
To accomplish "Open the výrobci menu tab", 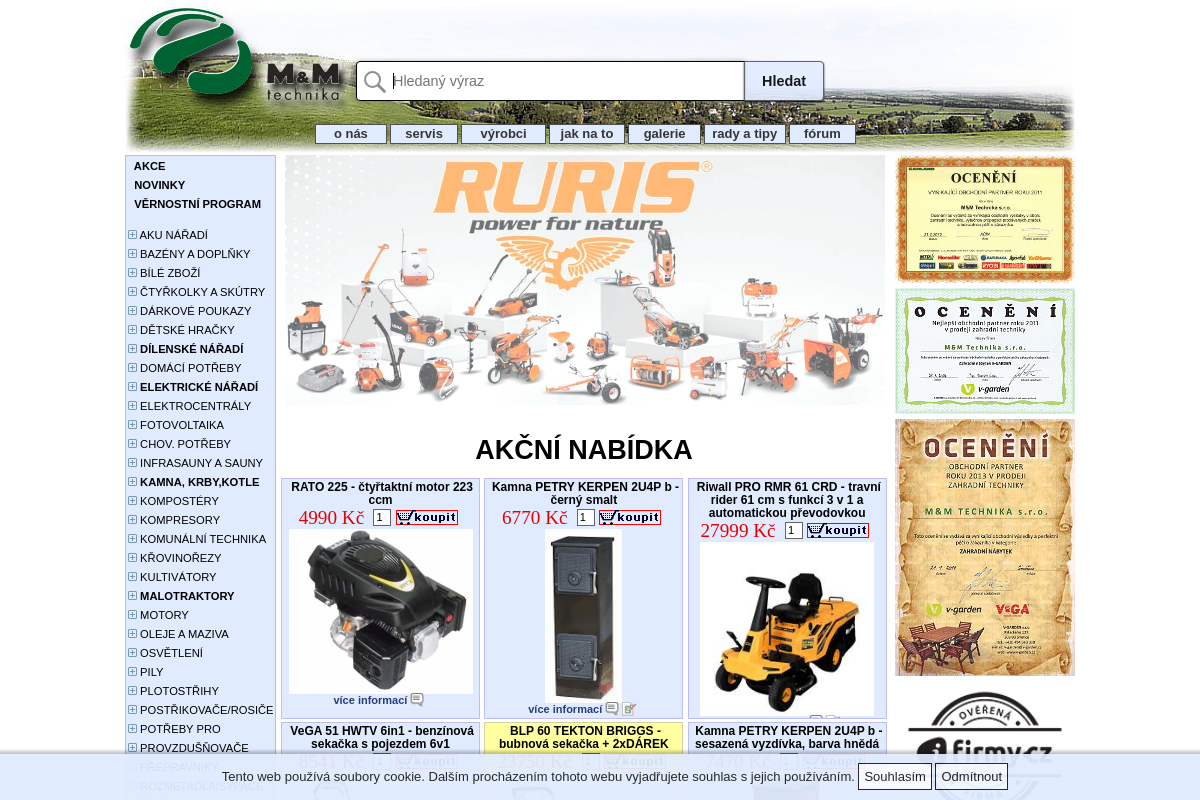I will [503, 134].
